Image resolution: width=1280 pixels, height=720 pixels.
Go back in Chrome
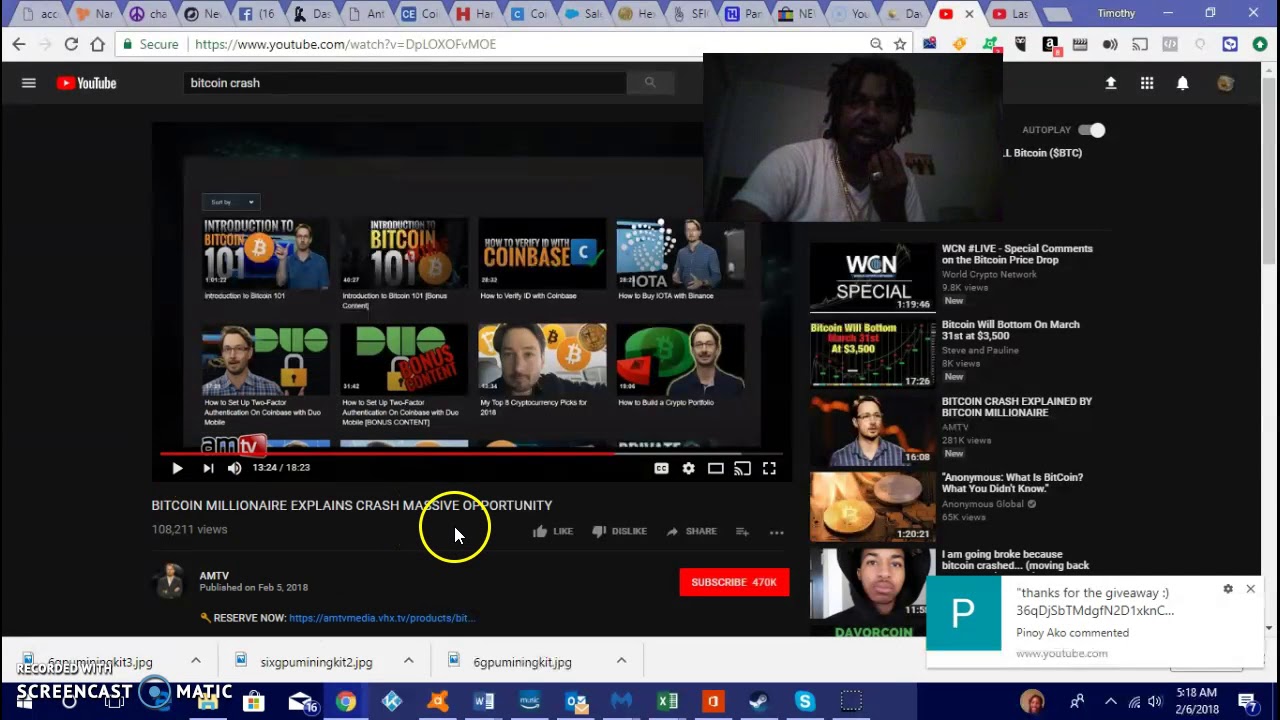[x=19, y=44]
